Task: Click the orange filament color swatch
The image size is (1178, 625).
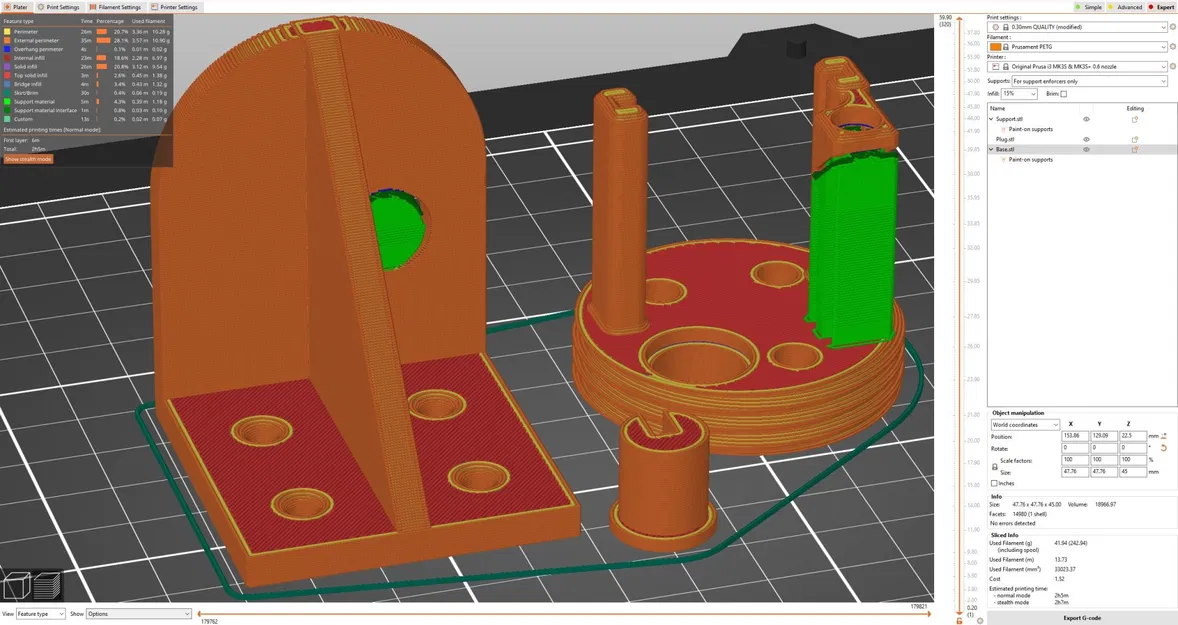Action: pyautogui.click(x=995, y=47)
